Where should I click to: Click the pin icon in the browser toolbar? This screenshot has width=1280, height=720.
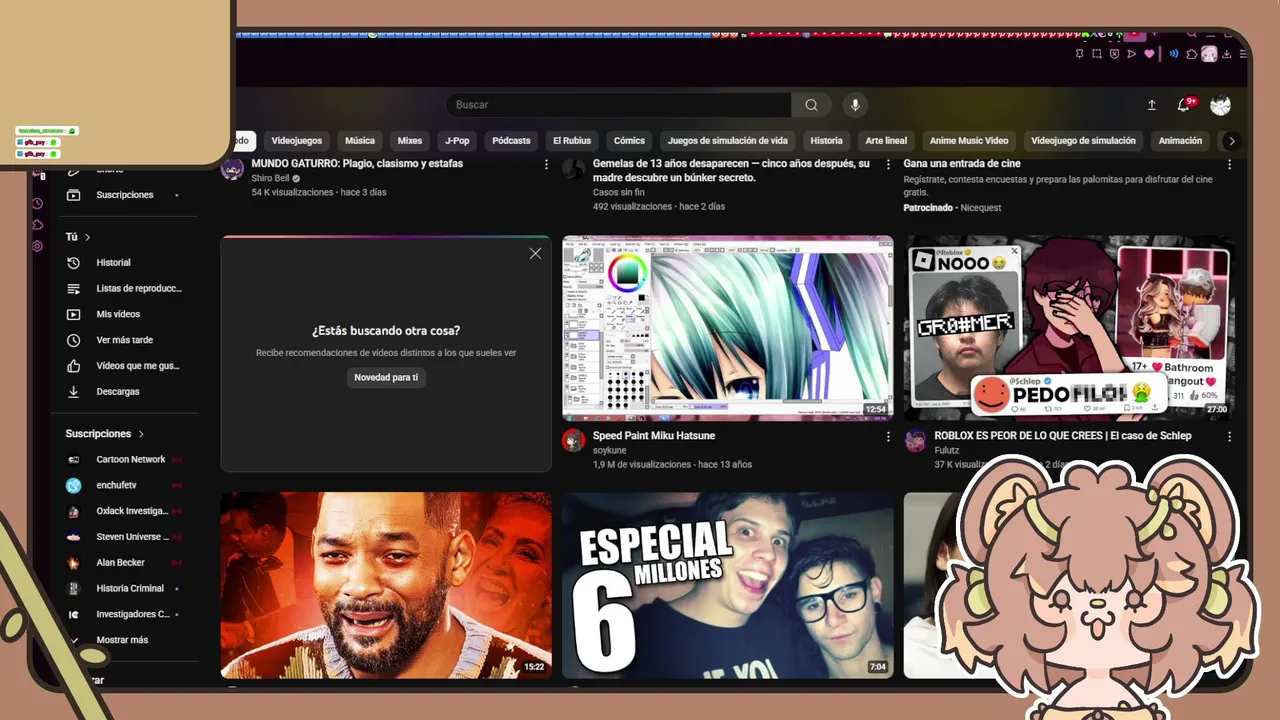coord(1079,54)
